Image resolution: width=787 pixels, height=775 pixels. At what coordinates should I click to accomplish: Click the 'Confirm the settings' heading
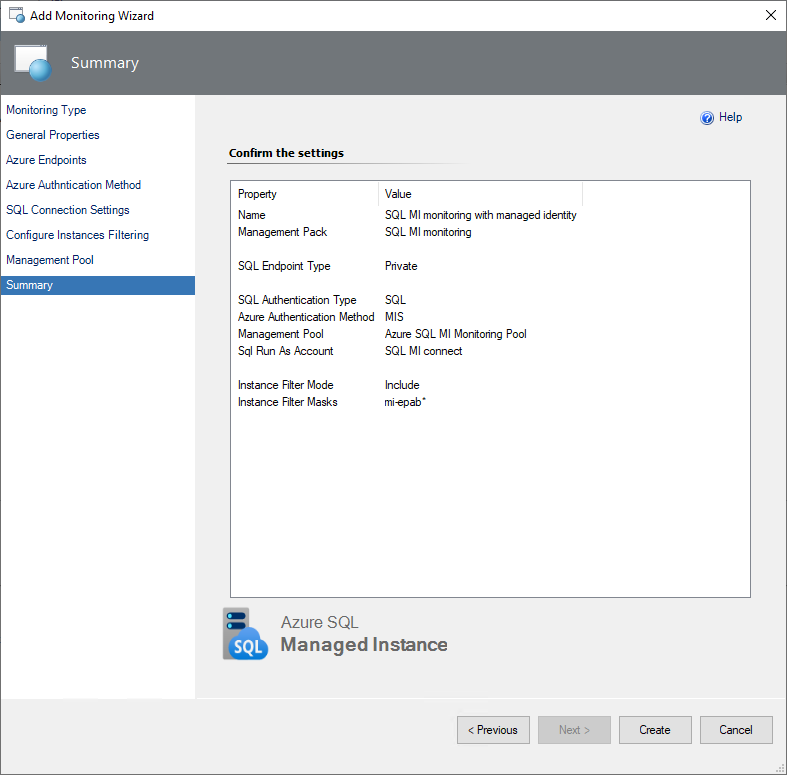286,153
